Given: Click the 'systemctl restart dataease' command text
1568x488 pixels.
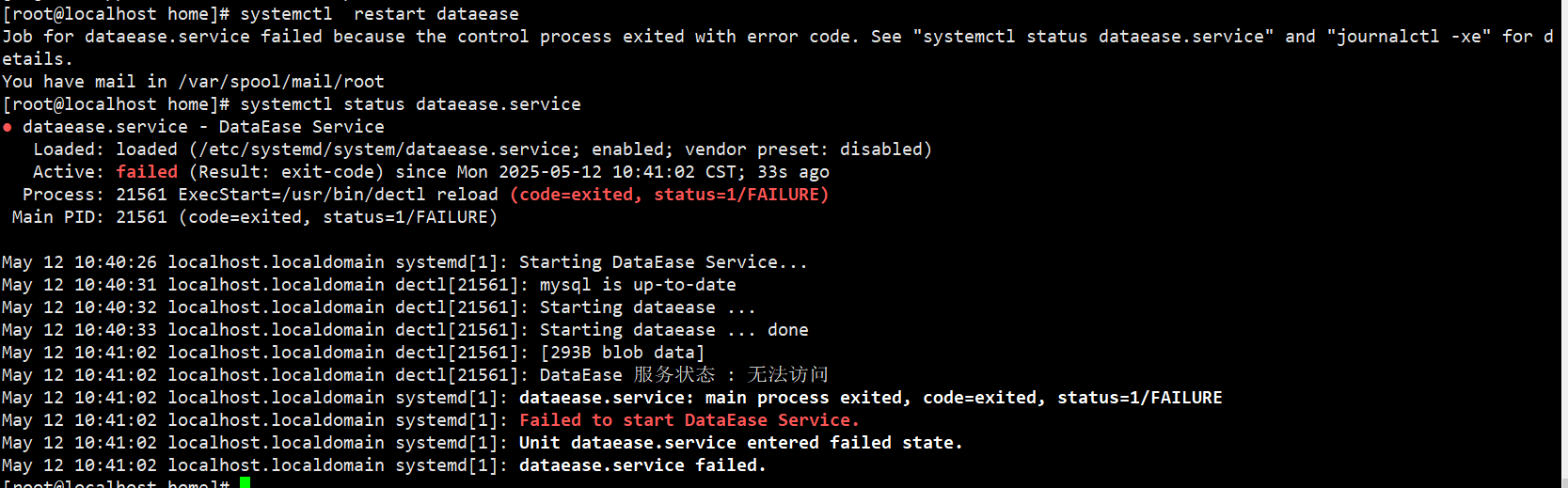Looking at the screenshot, I should (x=379, y=14).
